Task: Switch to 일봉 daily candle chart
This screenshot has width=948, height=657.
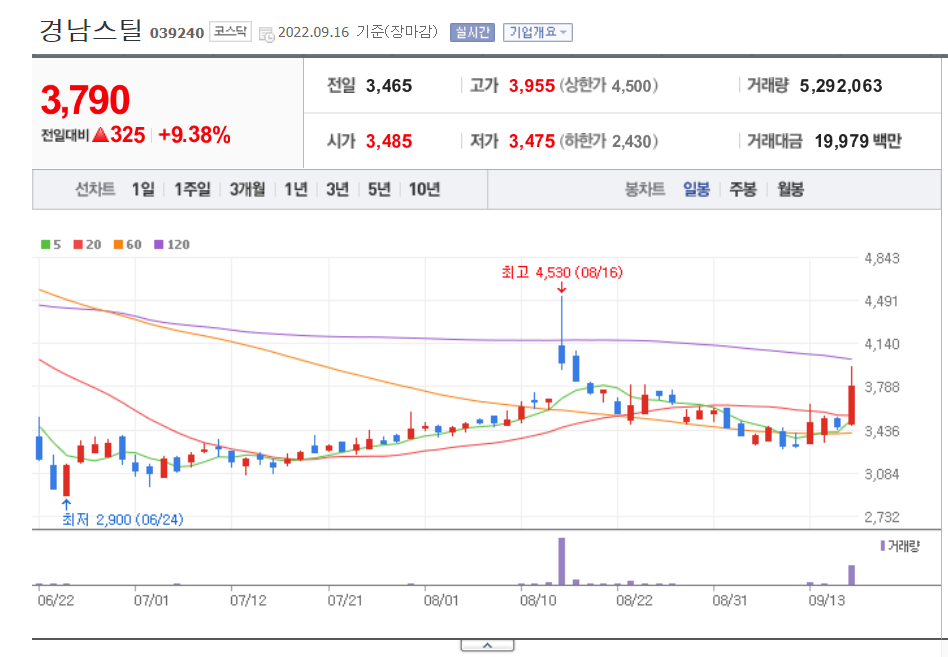Action: point(696,189)
